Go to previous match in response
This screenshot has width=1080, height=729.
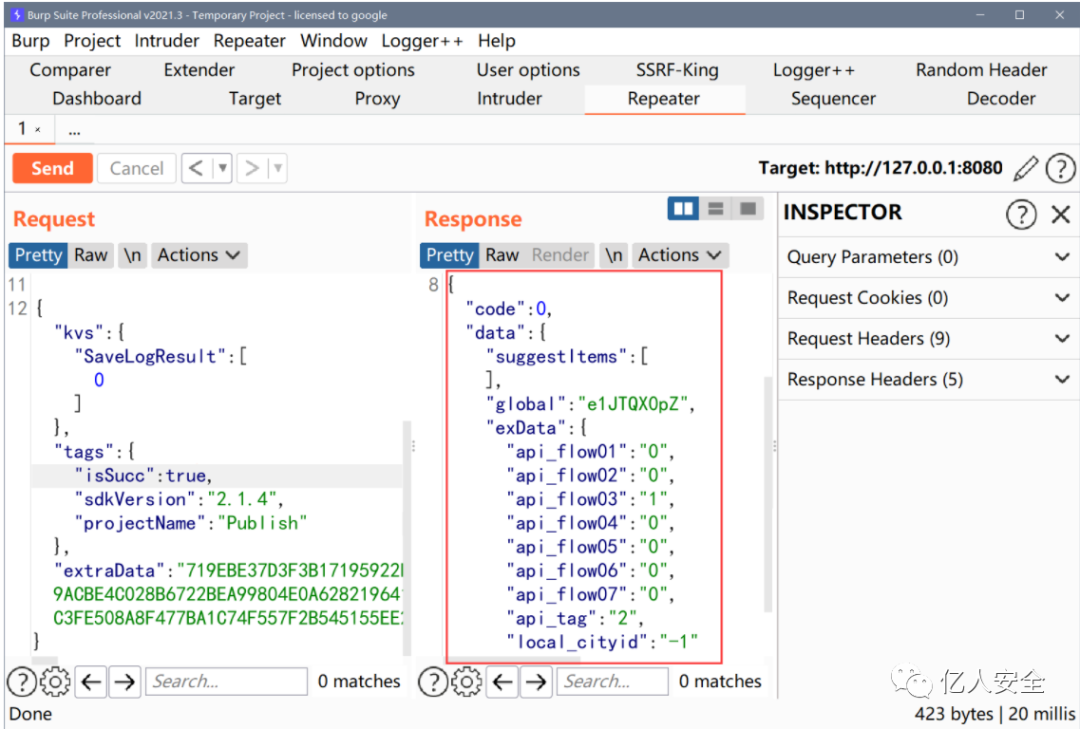pos(503,681)
